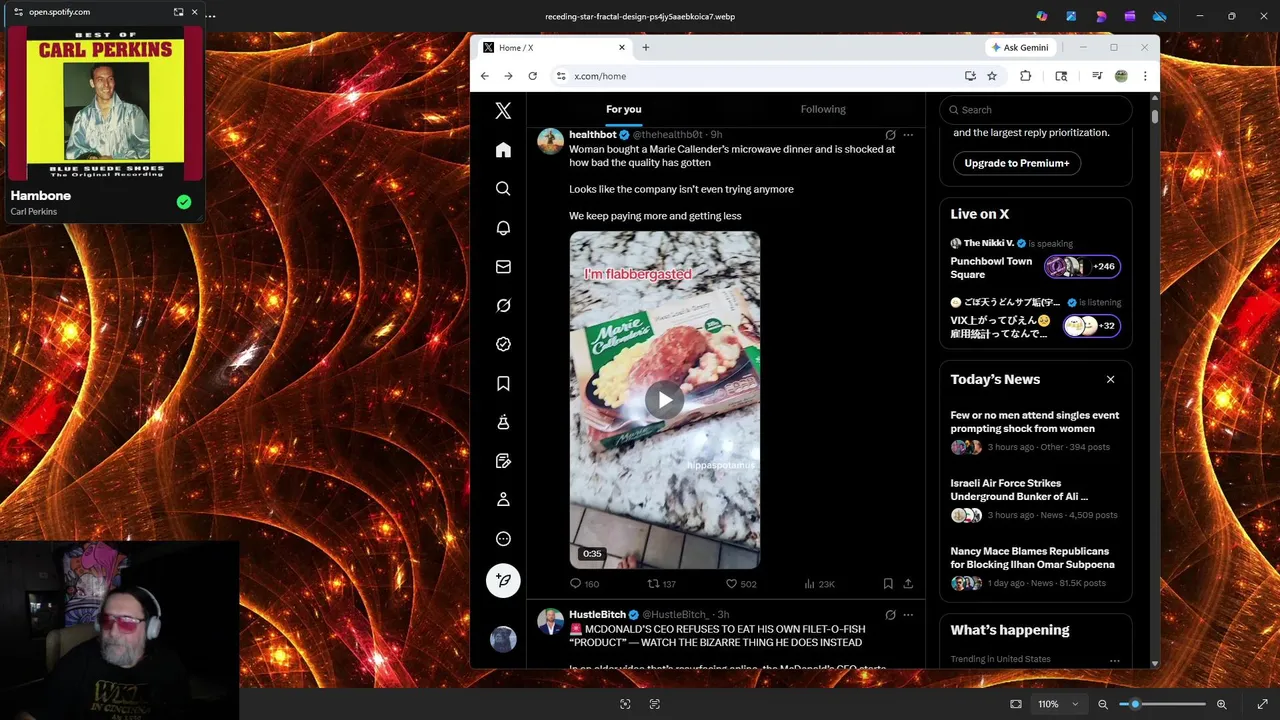Open Chrome profile avatar menu
The height and width of the screenshot is (720, 1280).
click(1121, 76)
